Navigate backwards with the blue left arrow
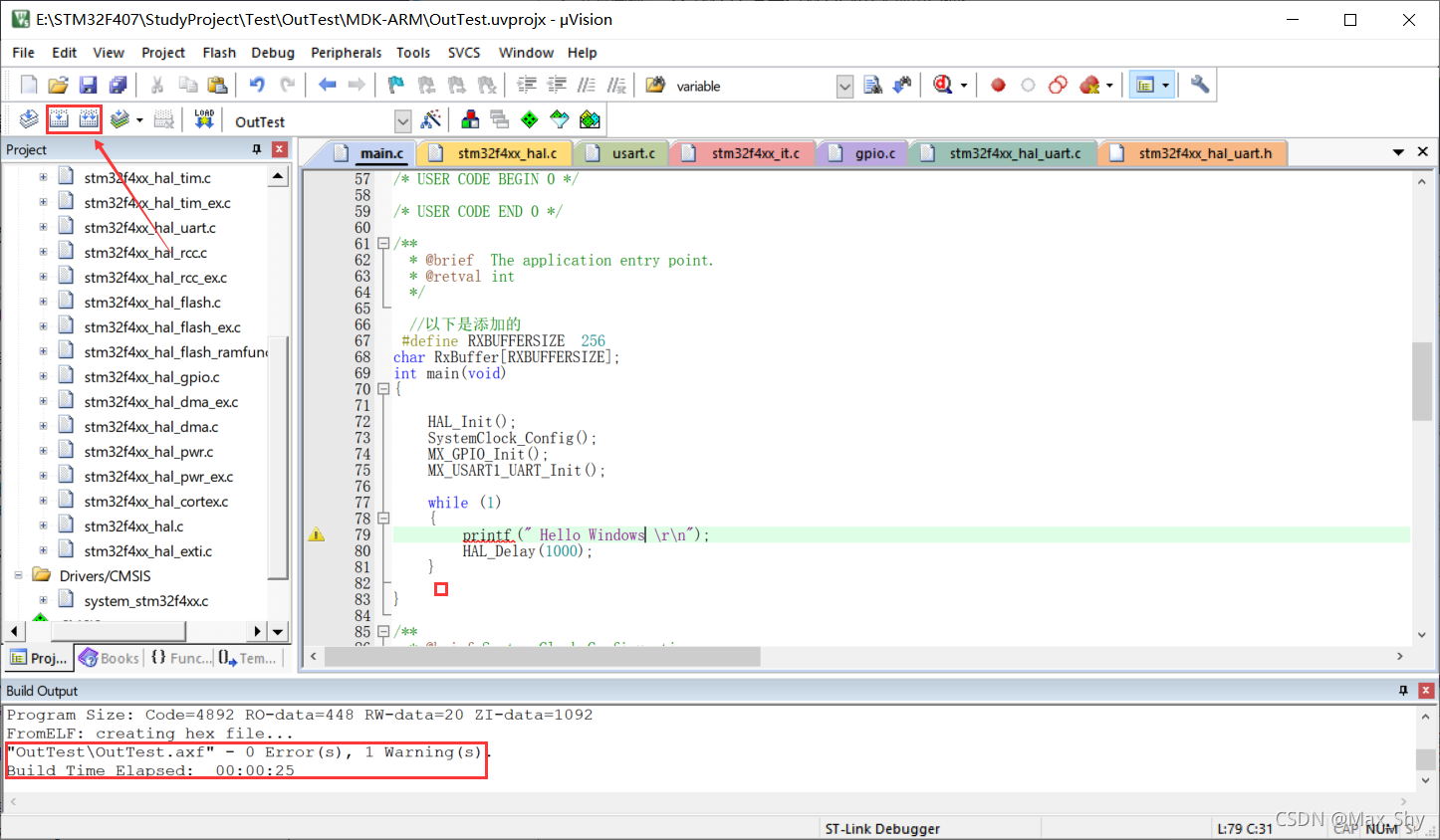 pyautogui.click(x=327, y=86)
